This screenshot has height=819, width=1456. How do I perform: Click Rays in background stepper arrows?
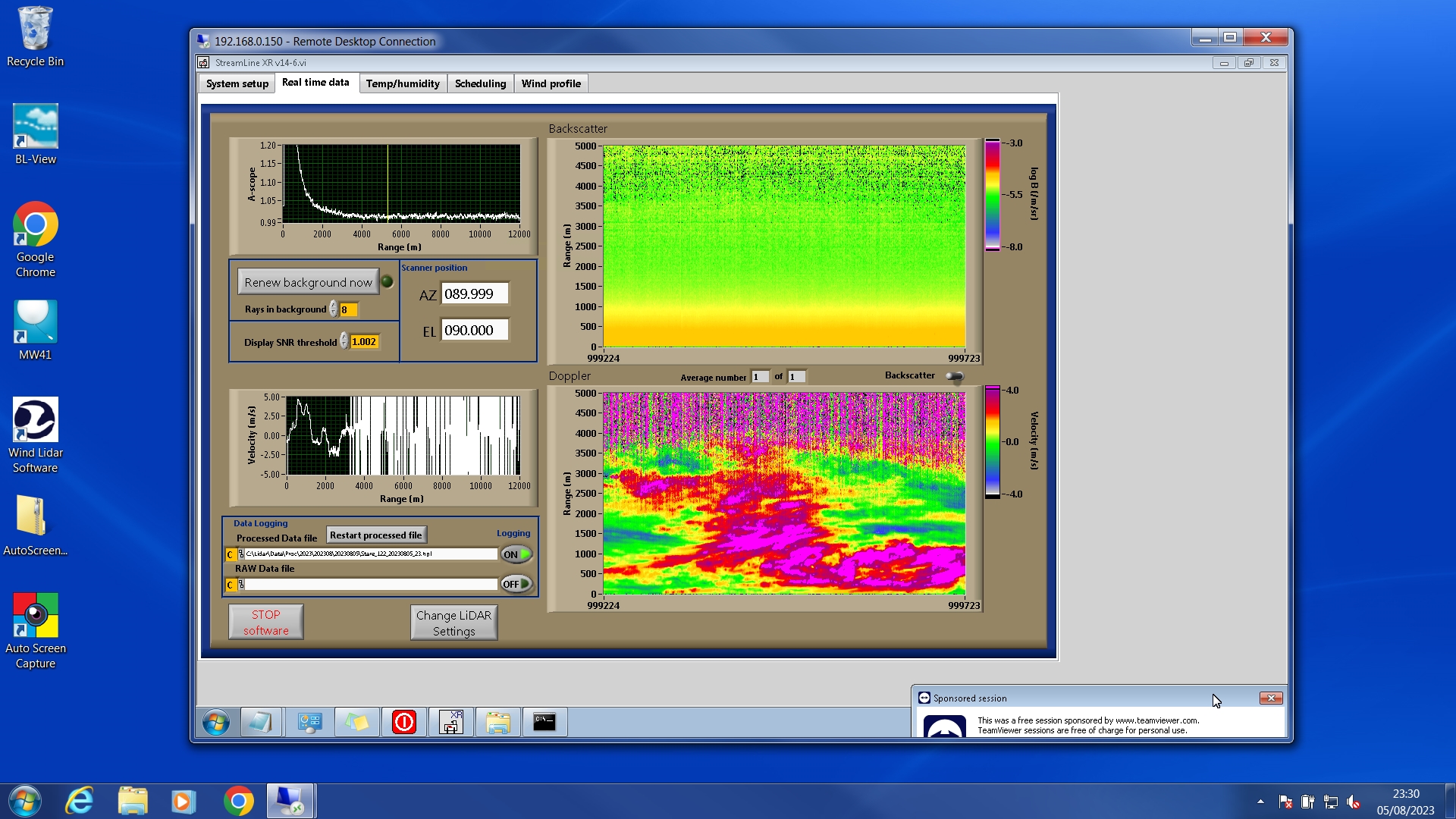[333, 309]
